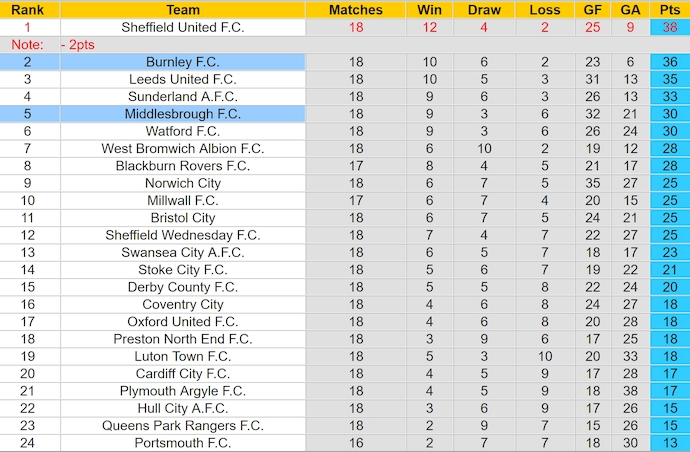690x452 pixels.
Task: Select the Norwich City team name
Action: (183, 183)
